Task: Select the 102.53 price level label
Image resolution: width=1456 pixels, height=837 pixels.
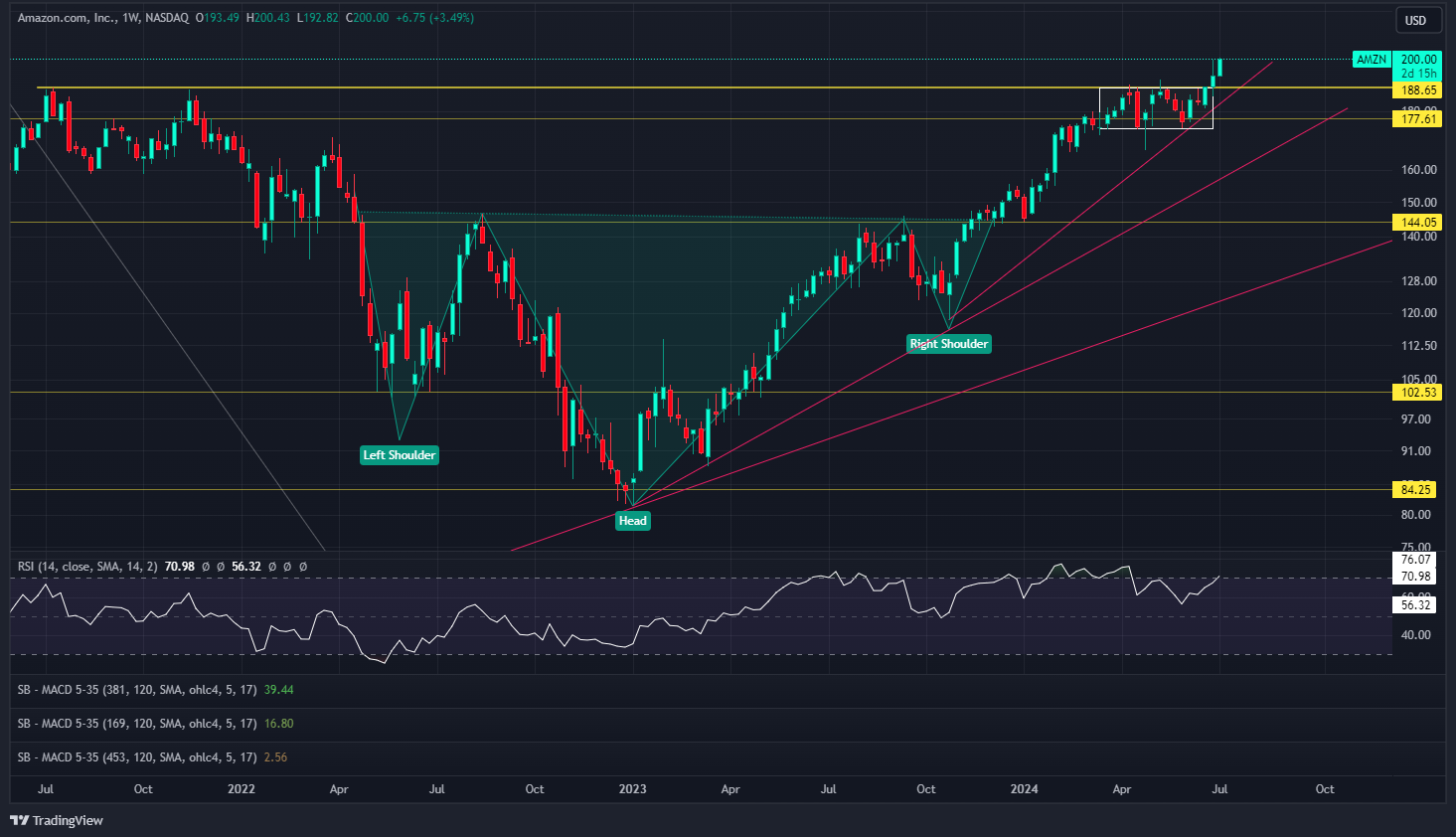Action: (1418, 393)
